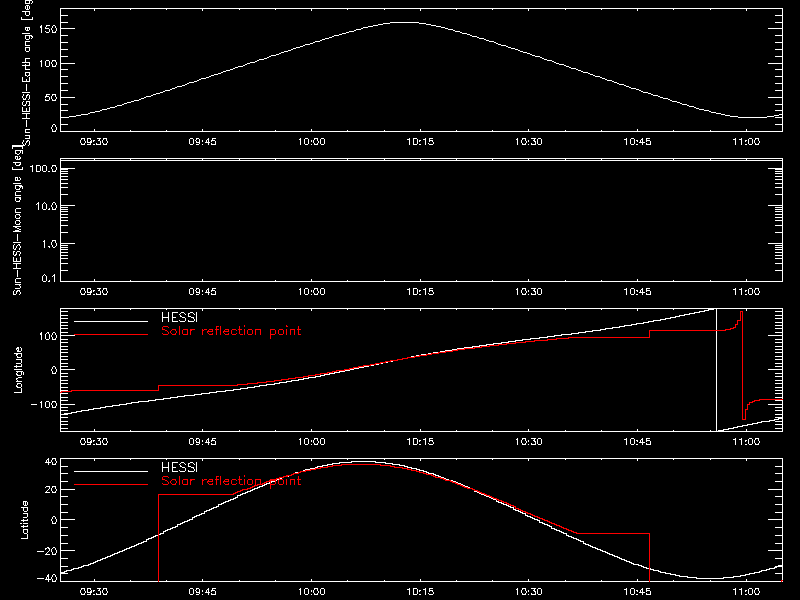Click white vertical longitude wrap line near 10:56
The height and width of the screenshot is (600, 800).
(x=716, y=370)
